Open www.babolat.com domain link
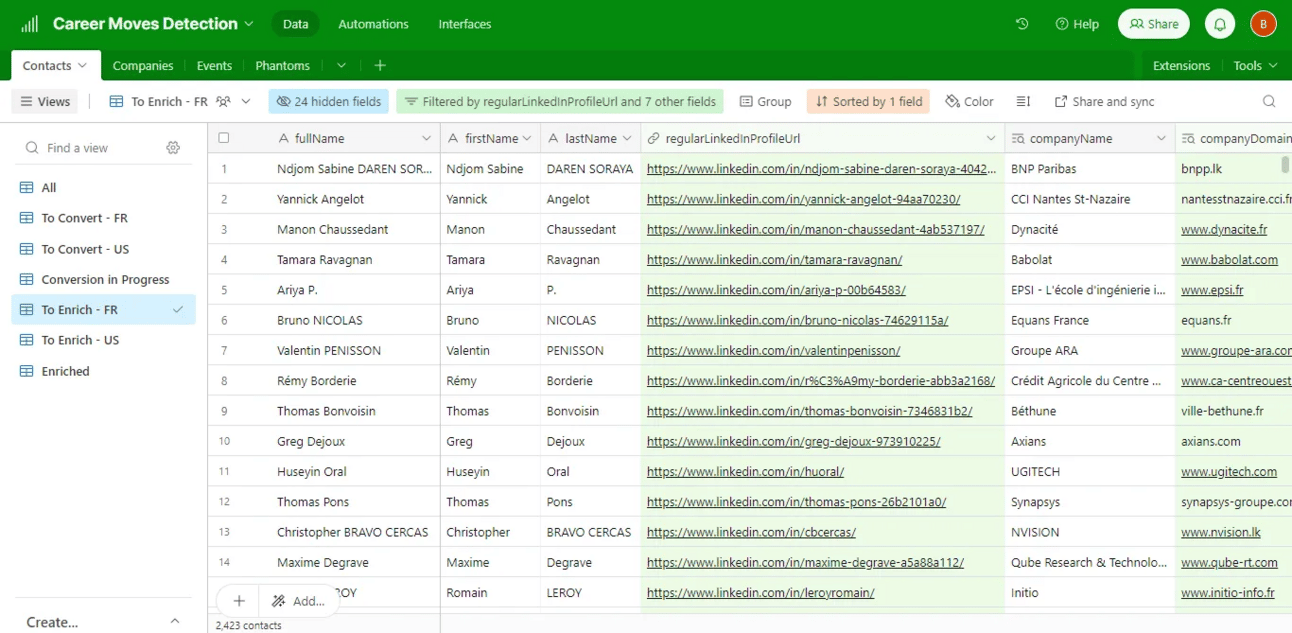This screenshot has width=1292, height=633. tap(1229, 260)
